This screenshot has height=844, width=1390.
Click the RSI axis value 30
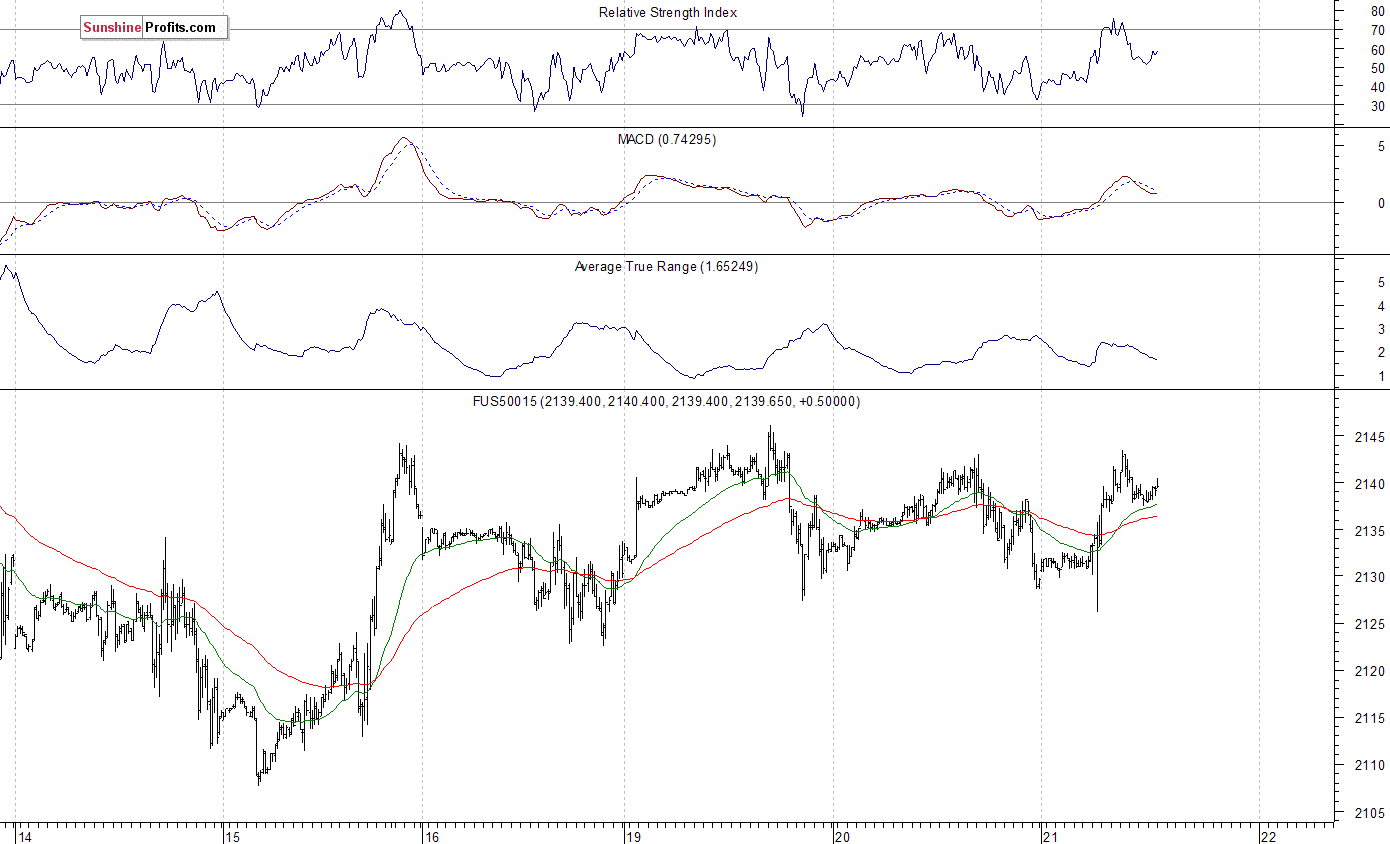point(1378,106)
